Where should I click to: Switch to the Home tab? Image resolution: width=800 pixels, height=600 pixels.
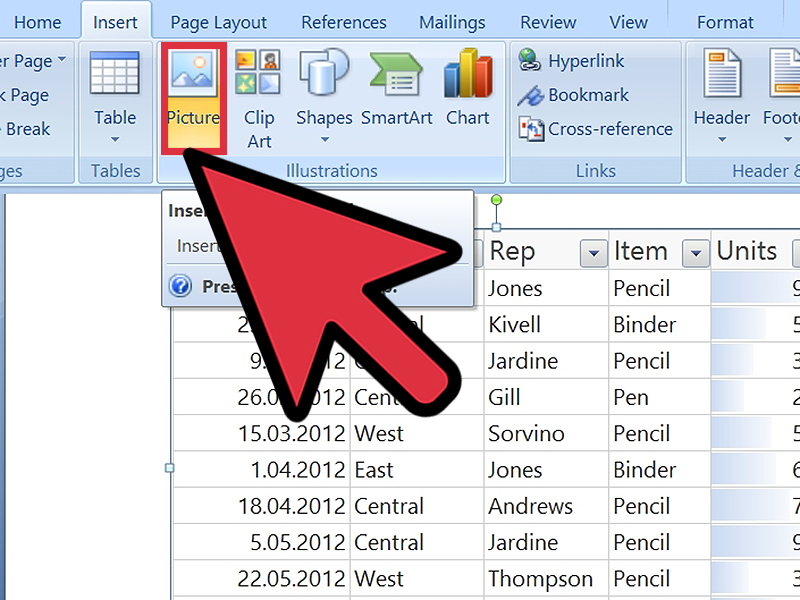click(37, 22)
